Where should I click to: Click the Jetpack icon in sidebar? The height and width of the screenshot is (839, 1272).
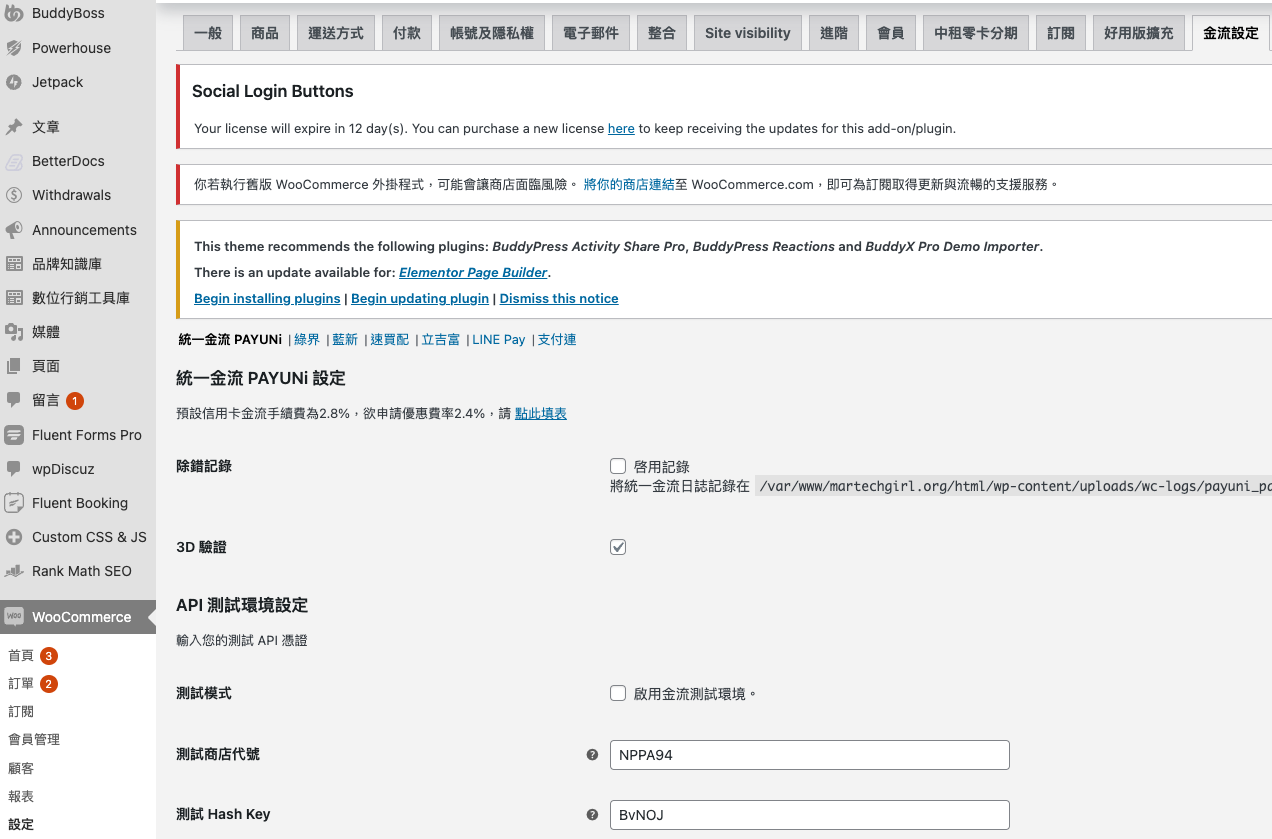tap(14, 82)
